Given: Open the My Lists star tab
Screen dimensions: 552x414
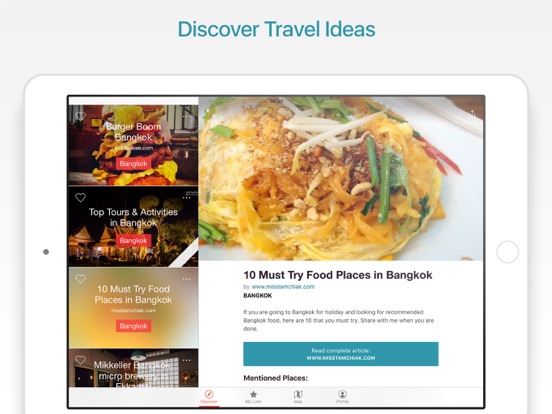Looking at the screenshot, I should [253, 397].
